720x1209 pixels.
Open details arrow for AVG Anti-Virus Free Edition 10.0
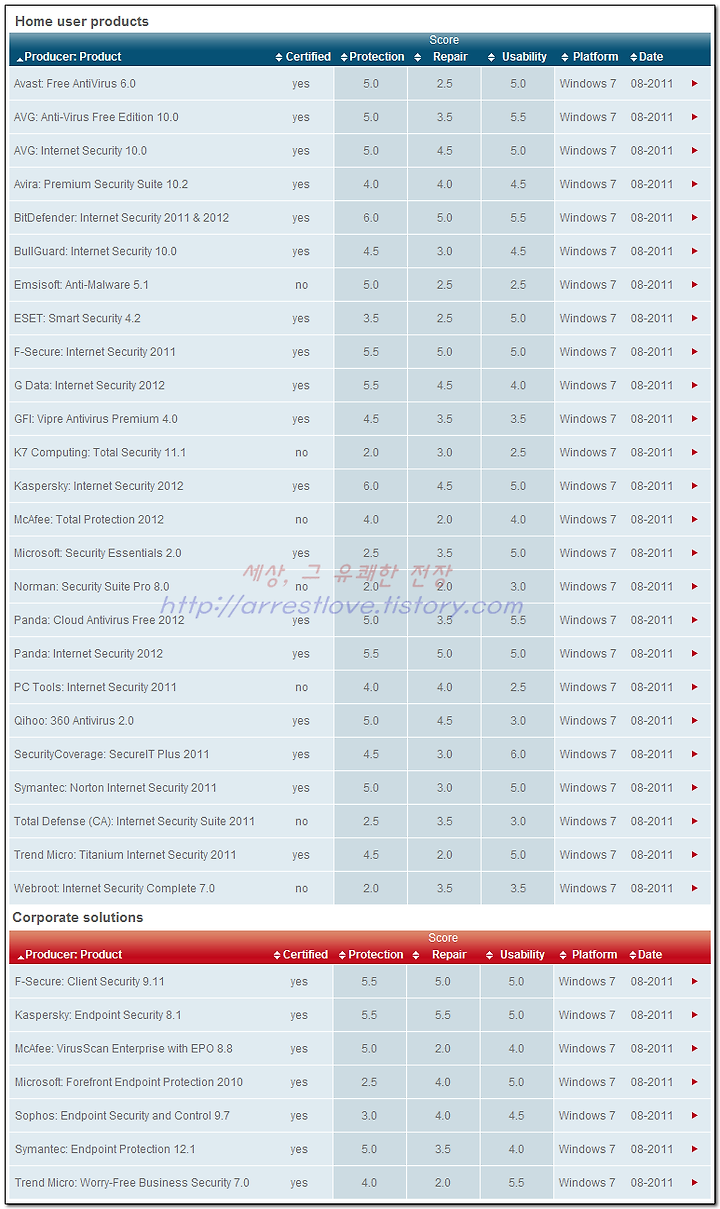695,117
